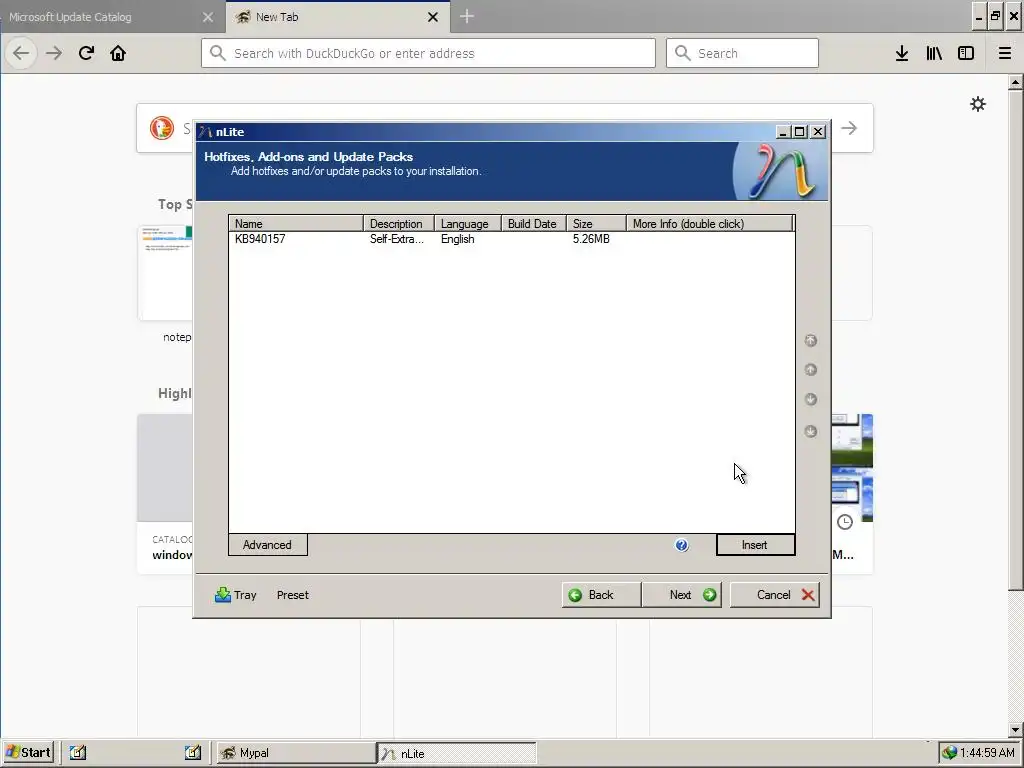
Task: Switch to Mypal in taskbar
Action: click(295, 753)
